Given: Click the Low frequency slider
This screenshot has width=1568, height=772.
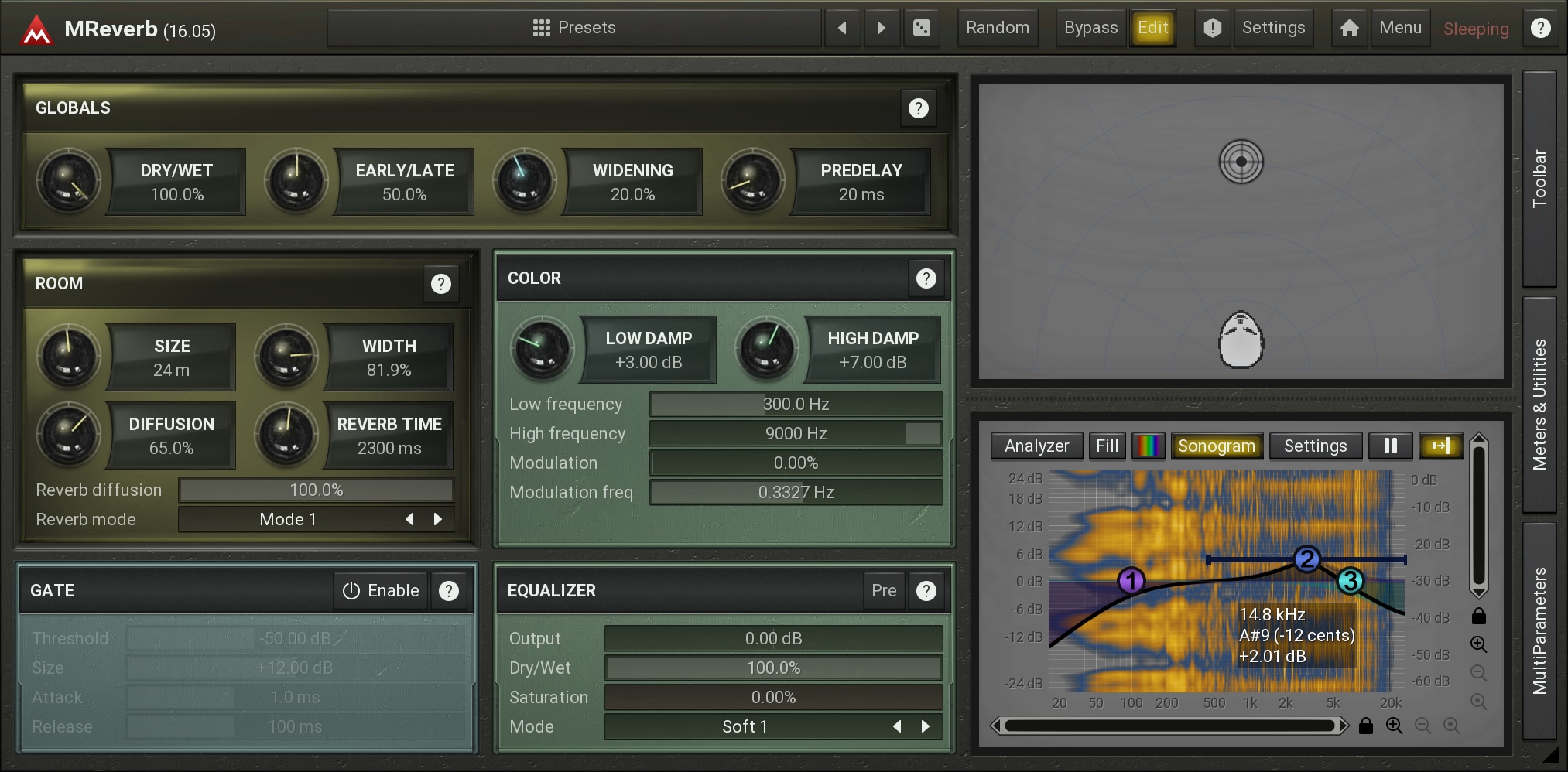Looking at the screenshot, I should click(796, 404).
